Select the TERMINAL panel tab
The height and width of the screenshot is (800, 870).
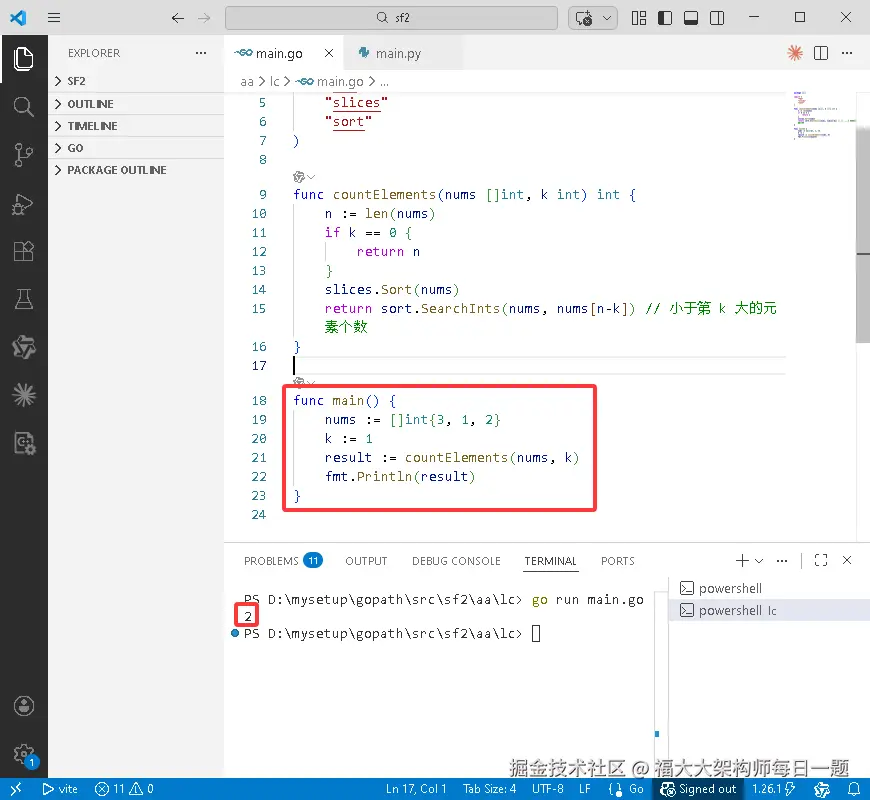pyautogui.click(x=550, y=561)
